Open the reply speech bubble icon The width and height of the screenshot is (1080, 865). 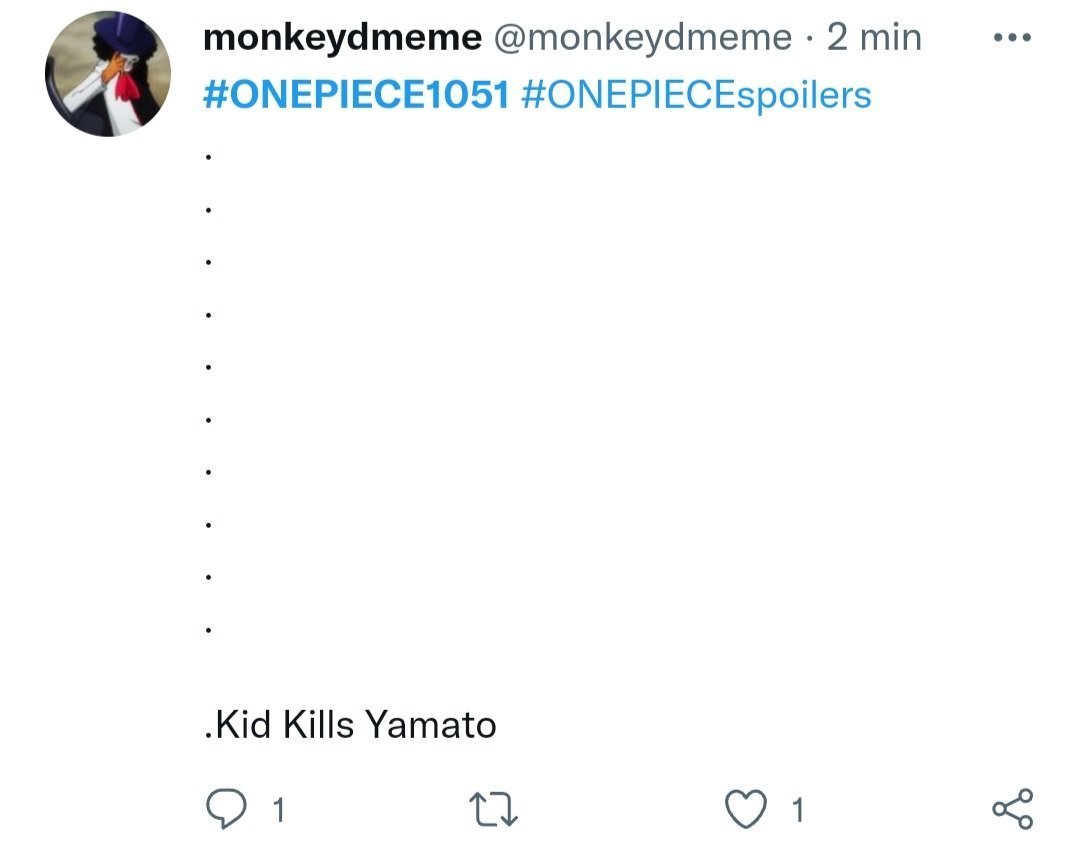click(226, 808)
